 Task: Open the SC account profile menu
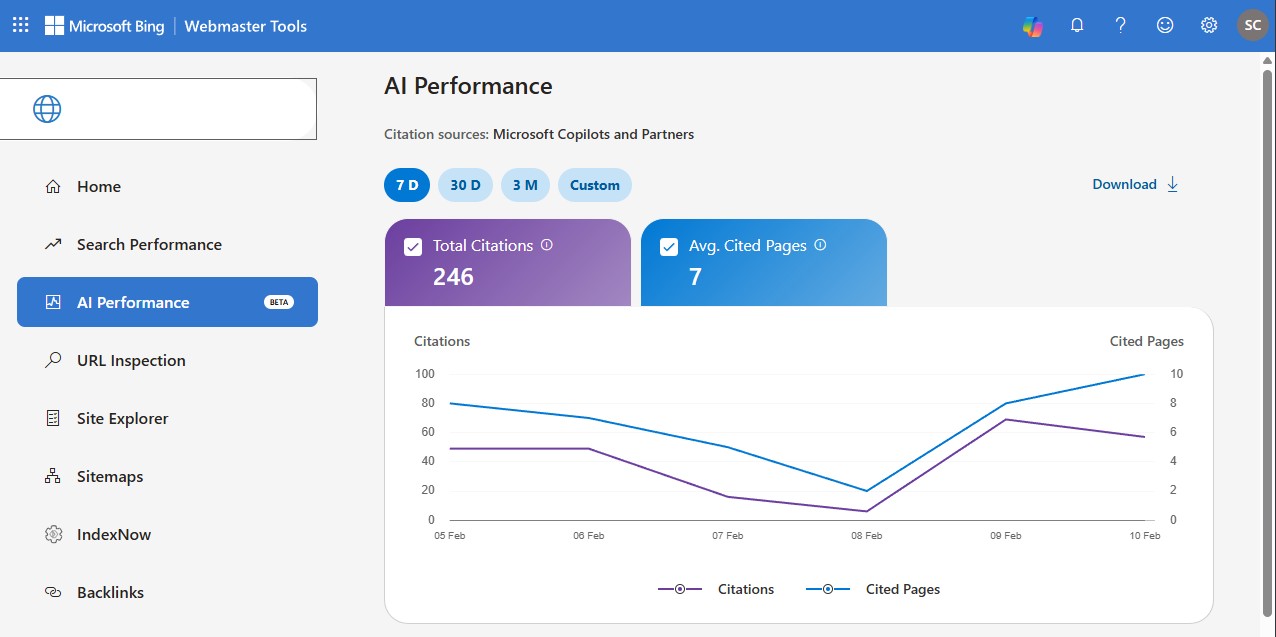[1252, 25]
